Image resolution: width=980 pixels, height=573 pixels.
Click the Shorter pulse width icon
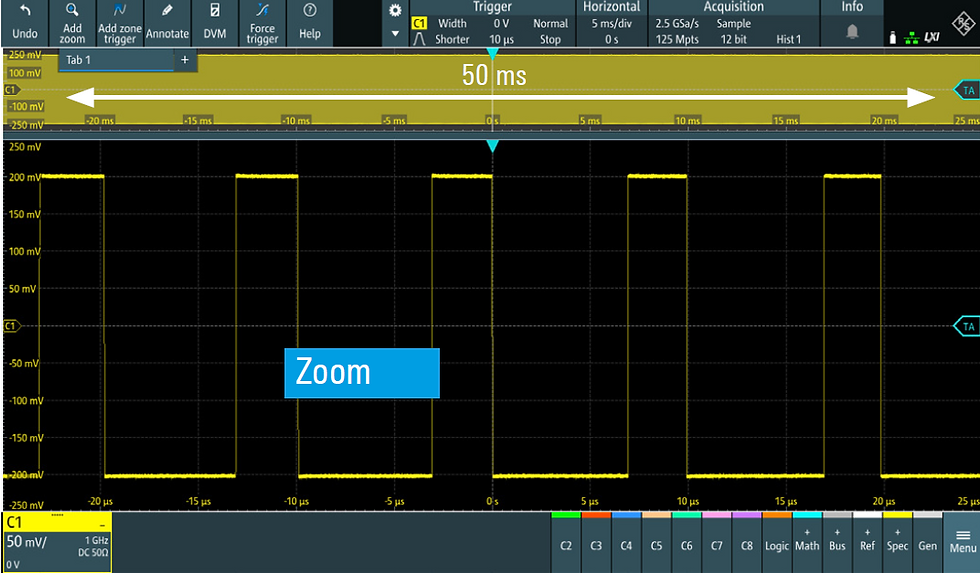click(419, 39)
